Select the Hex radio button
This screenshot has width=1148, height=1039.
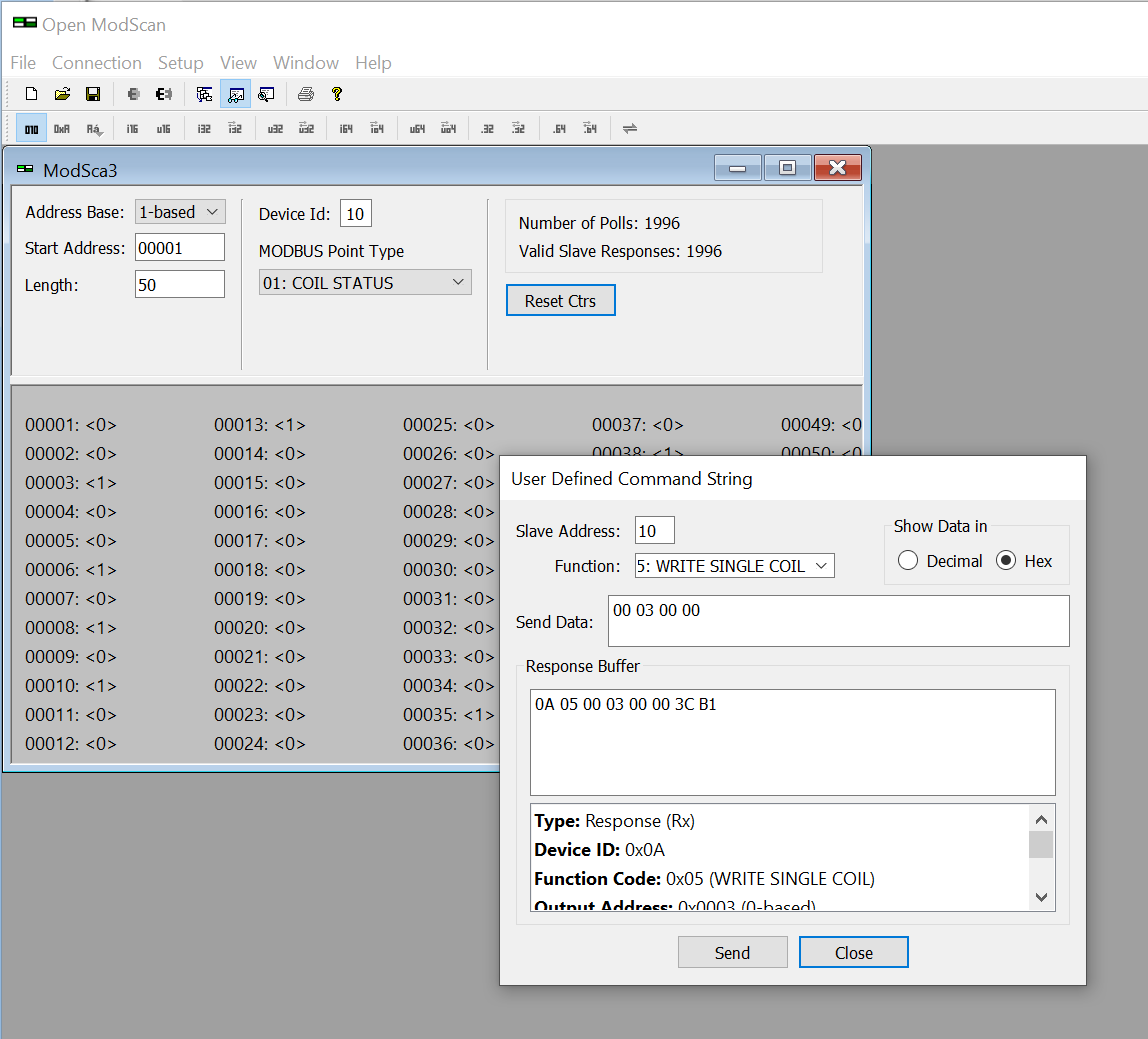(x=1006, y=561)
